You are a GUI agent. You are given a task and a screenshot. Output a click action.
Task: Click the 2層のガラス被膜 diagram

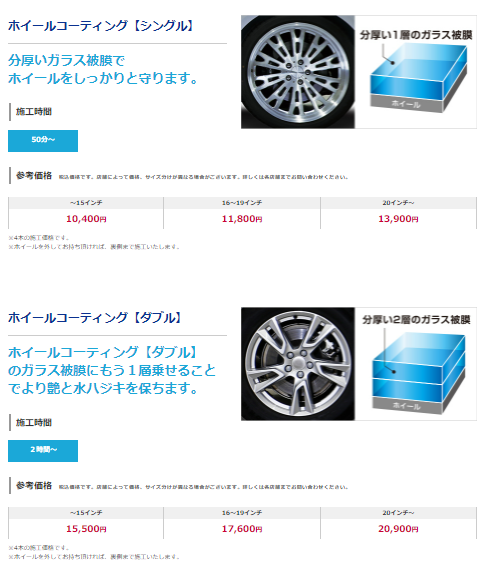coord(416,364)
